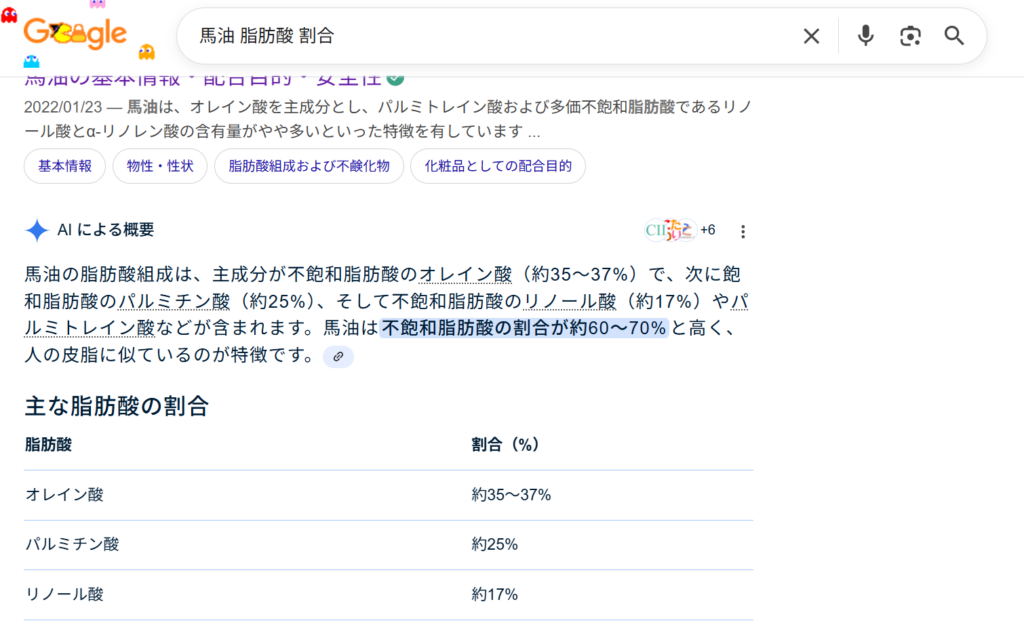
Task: Click the AI overview sparkle icon
Action: click(x=37, y=230)
